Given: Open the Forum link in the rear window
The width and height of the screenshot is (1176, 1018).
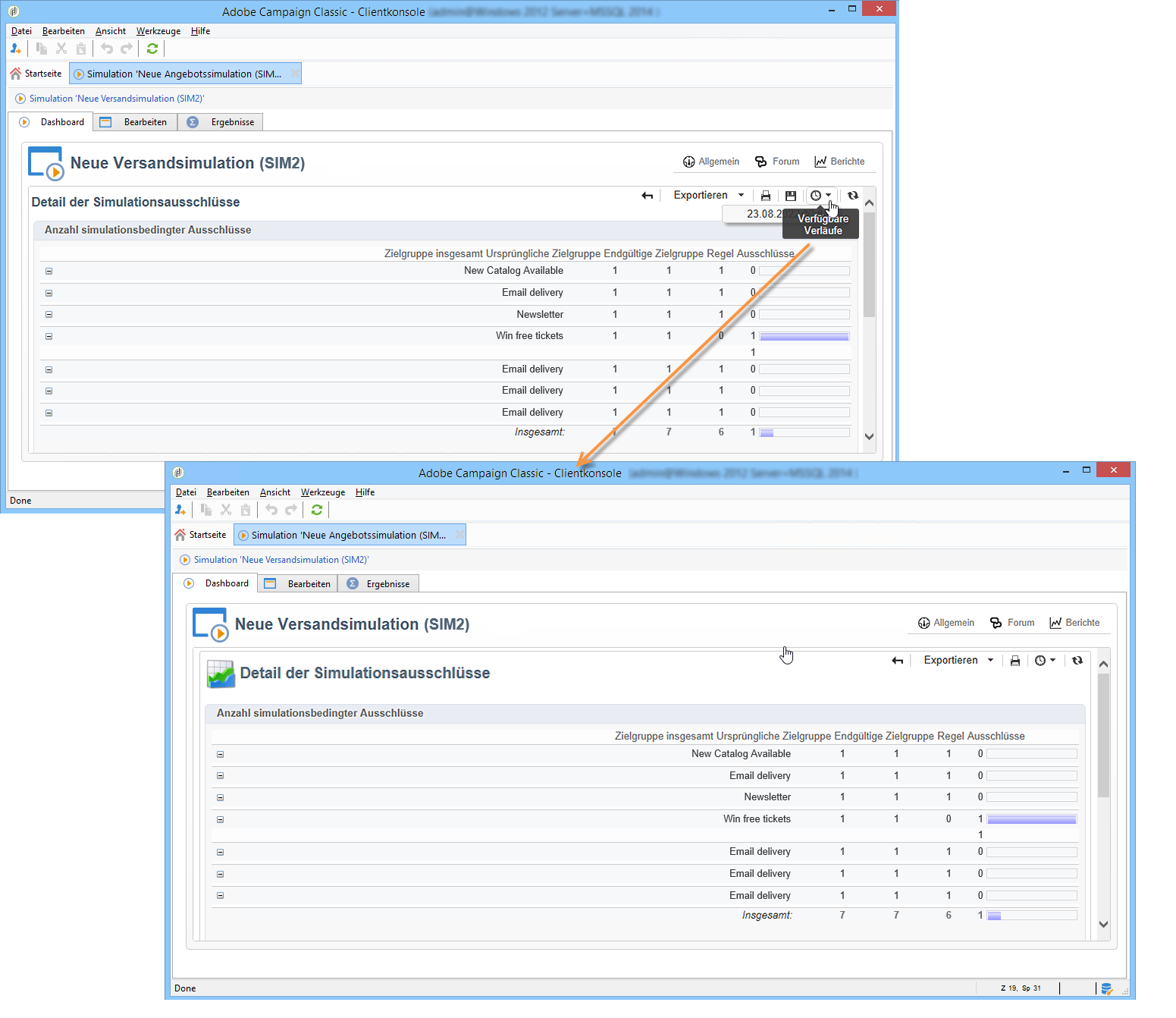Looking at the screenshot, I should 777,162.
